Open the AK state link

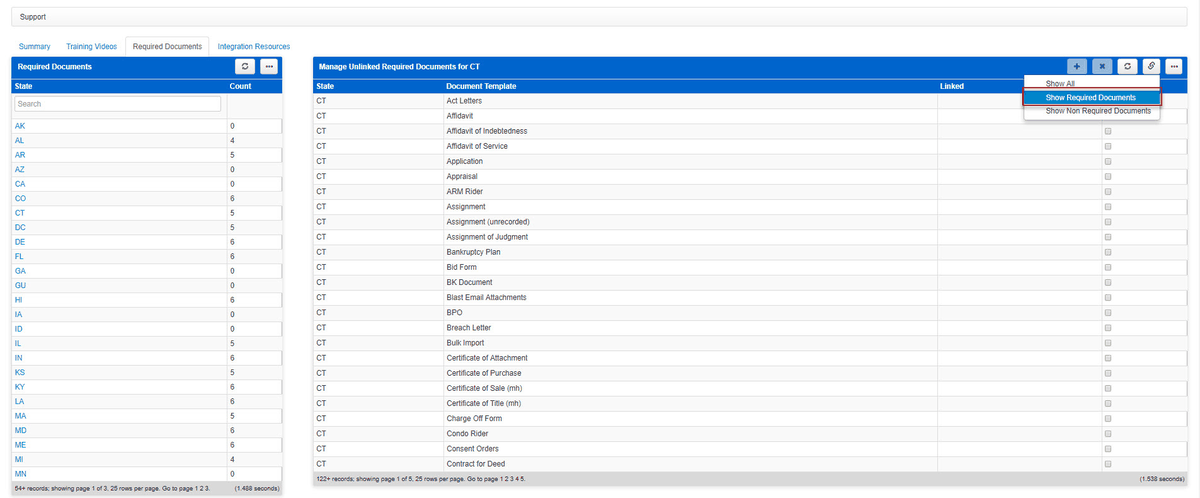click(x=20, y=126)
